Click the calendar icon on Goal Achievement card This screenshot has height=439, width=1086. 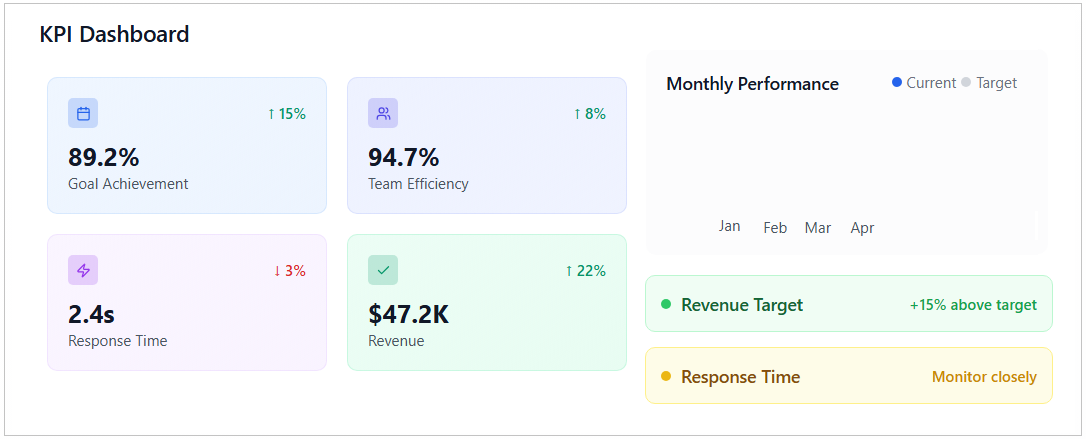click(83, 114)
